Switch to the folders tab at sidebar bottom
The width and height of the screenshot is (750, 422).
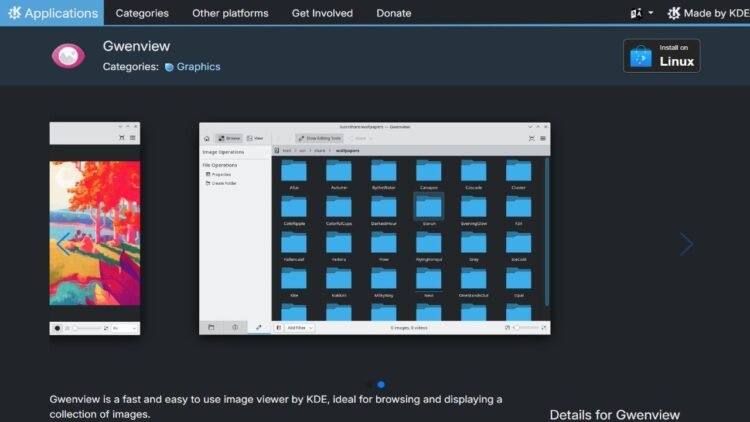[x=211, y=327]
